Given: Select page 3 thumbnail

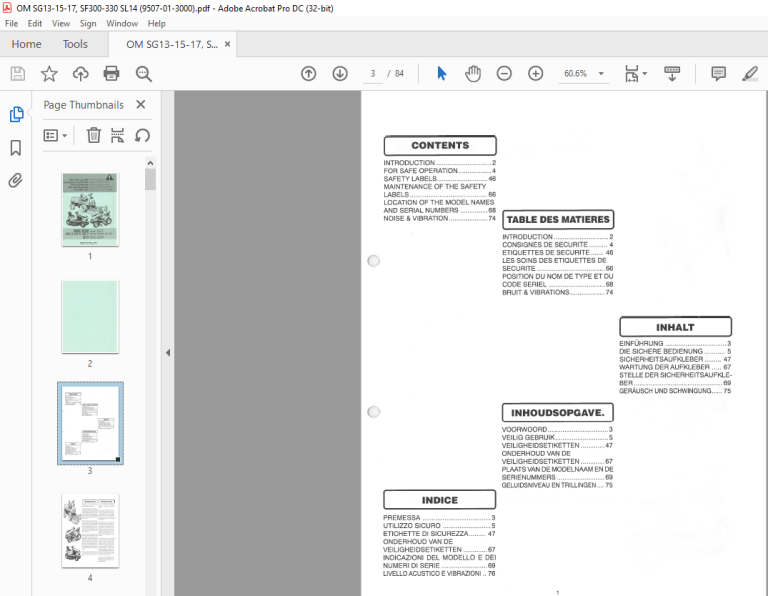Looking at the screenshot, I should (90, 423).
